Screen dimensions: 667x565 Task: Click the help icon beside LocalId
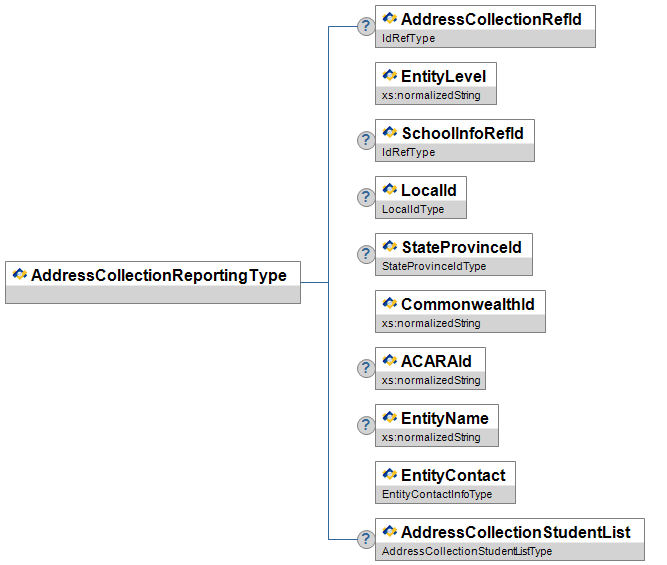pyautogui.click(x=366, y=198)
